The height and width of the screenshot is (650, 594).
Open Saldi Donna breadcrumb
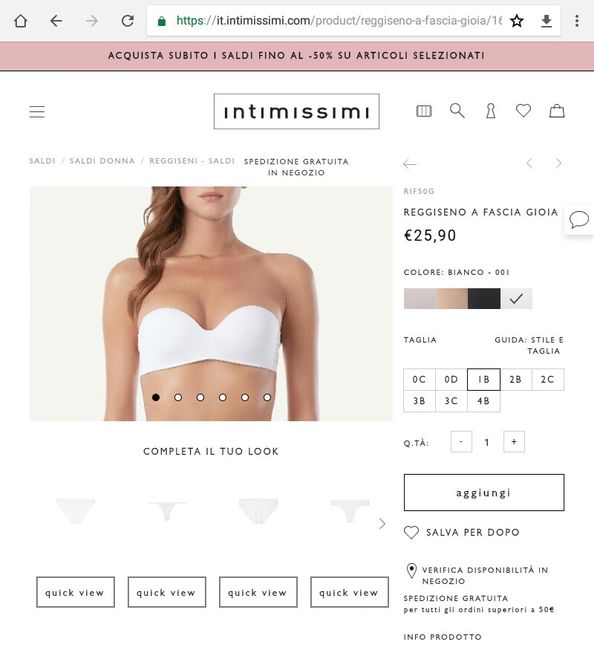102,161
